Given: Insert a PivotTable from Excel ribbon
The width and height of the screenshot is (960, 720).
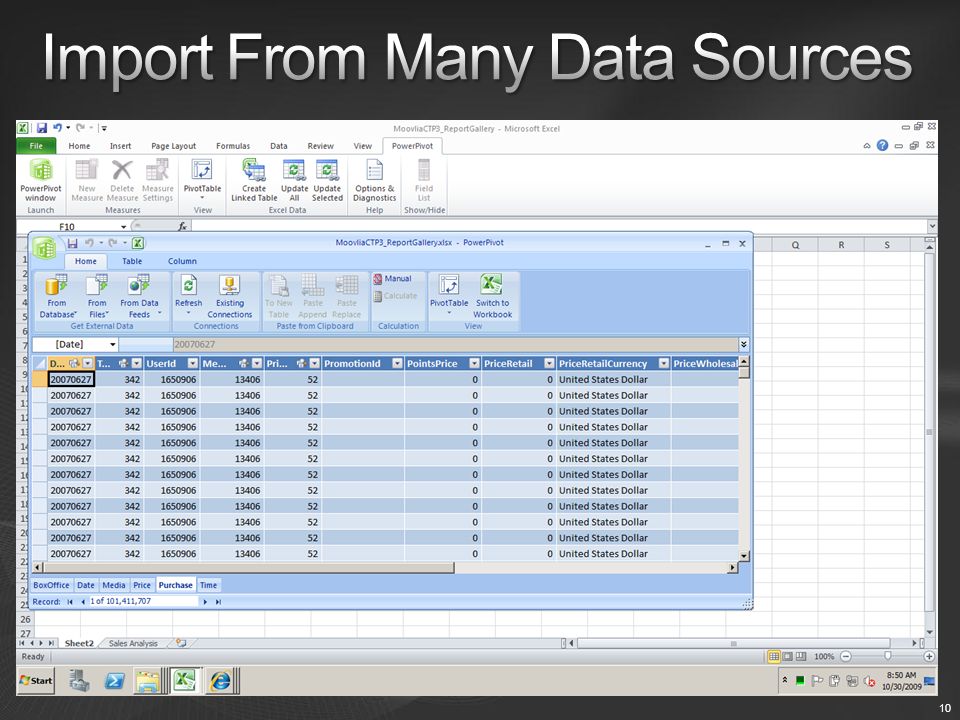Looking at the screenshot, I should click(202, 179).
